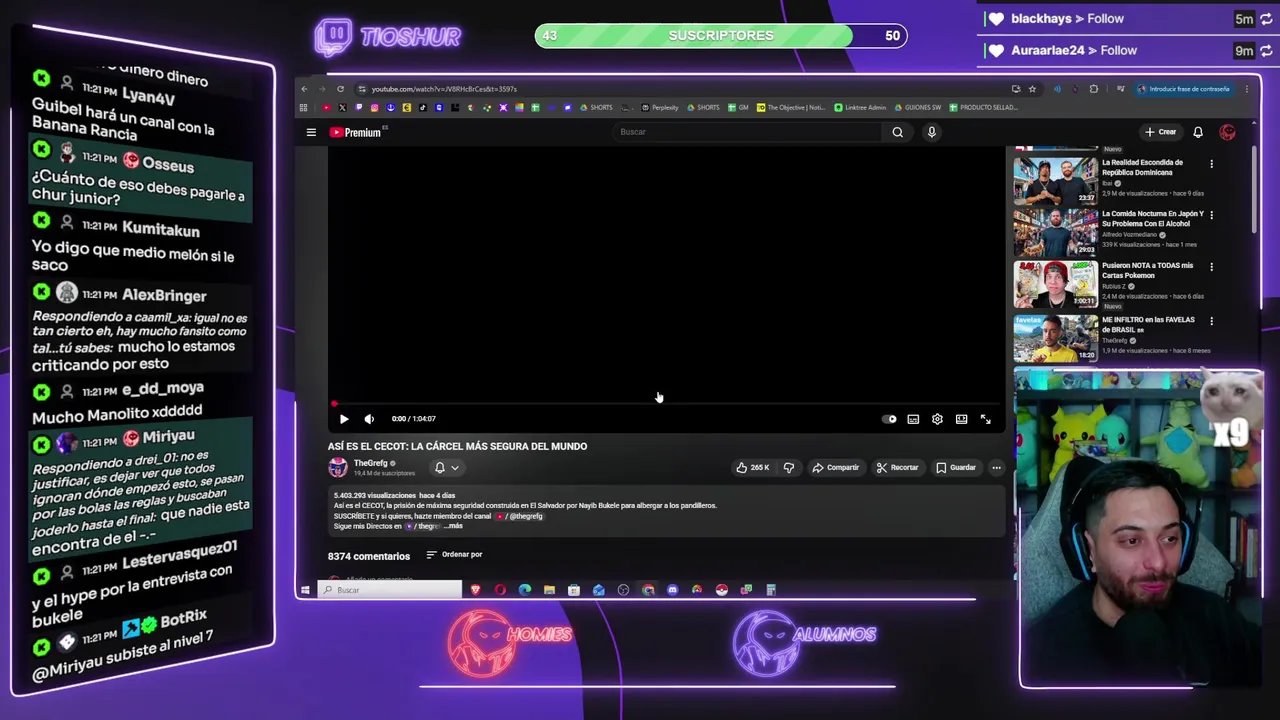Viewport: 1280px width, 720px height.
Task: Click the Recortar clip button
Action: coord(897,467)
